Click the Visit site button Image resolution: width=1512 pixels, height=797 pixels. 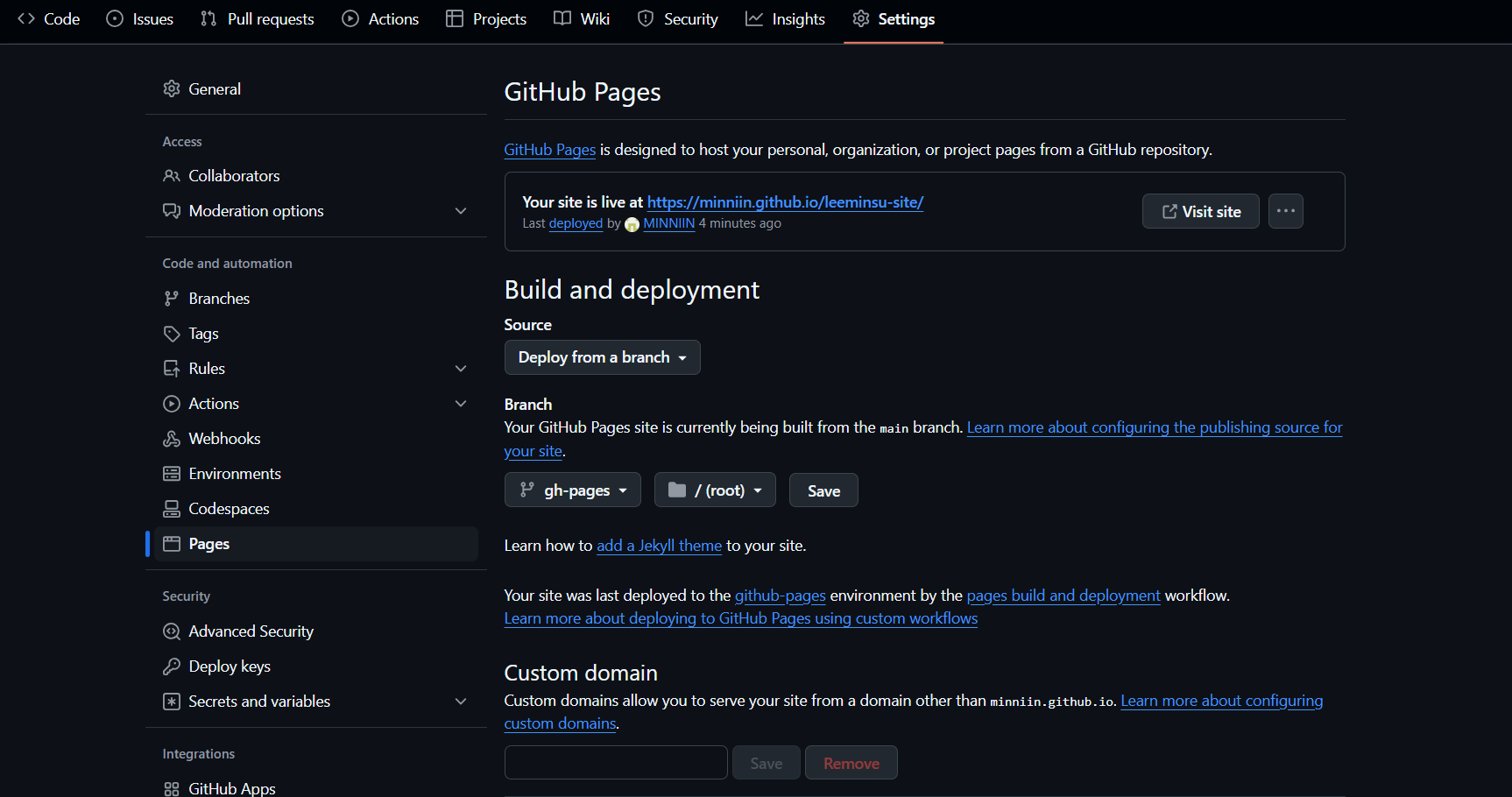pos(1200,211)
